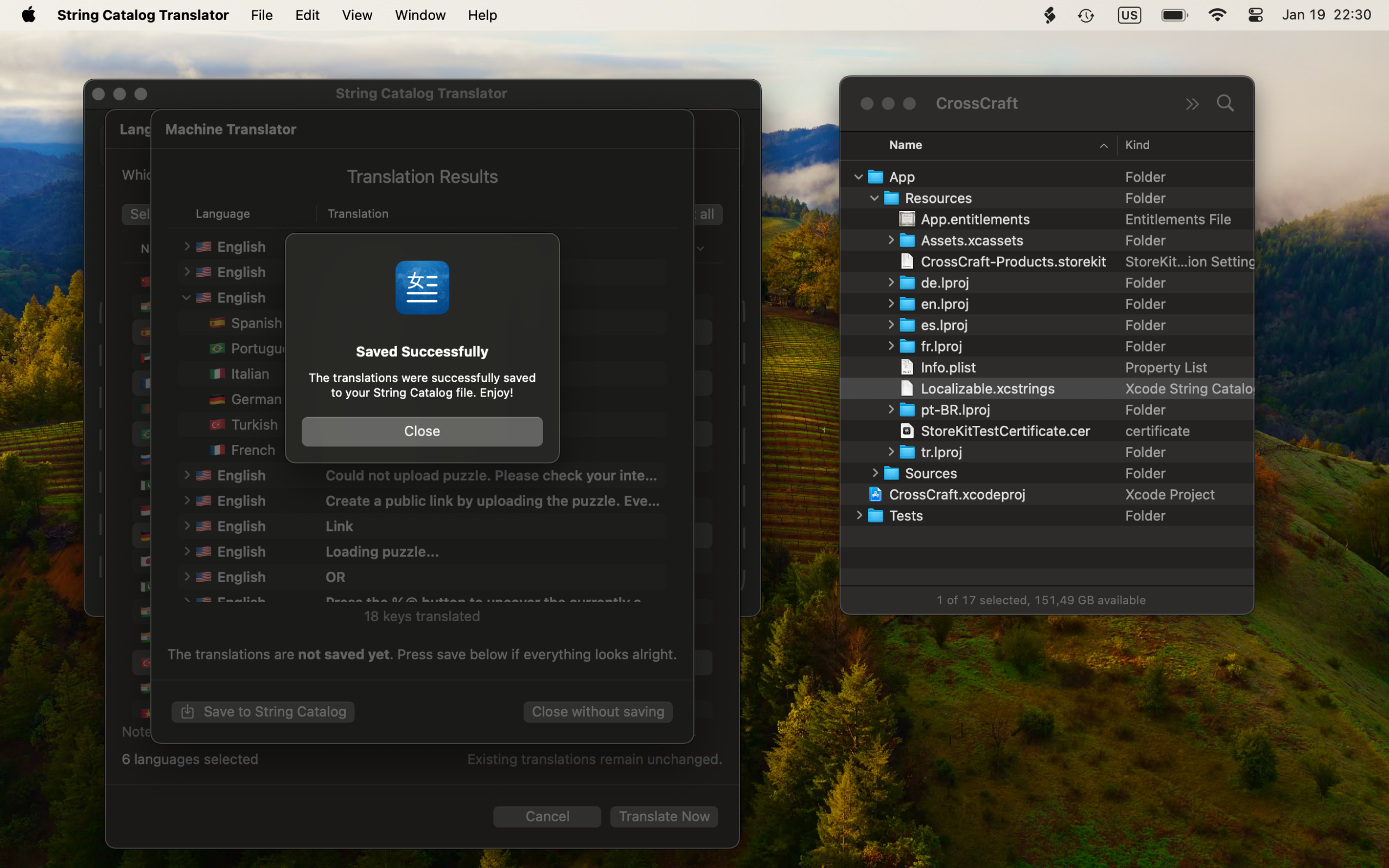This screenshot has width=1389, height=868.
Task: Expand the English row for OR
Action: click(187, 576)
